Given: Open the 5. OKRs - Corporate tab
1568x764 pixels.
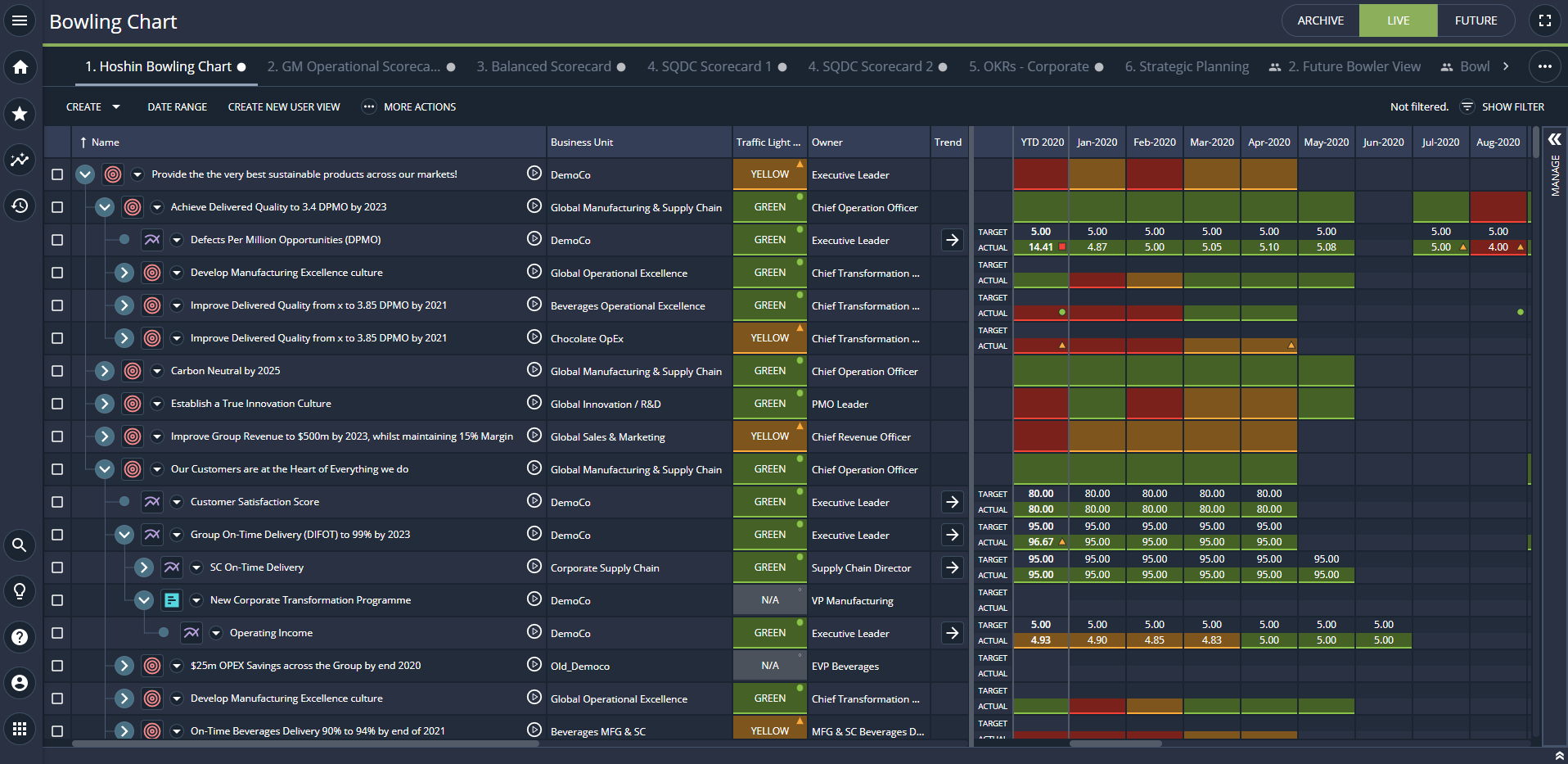Looking at the screenshot, I should 1029,67.
